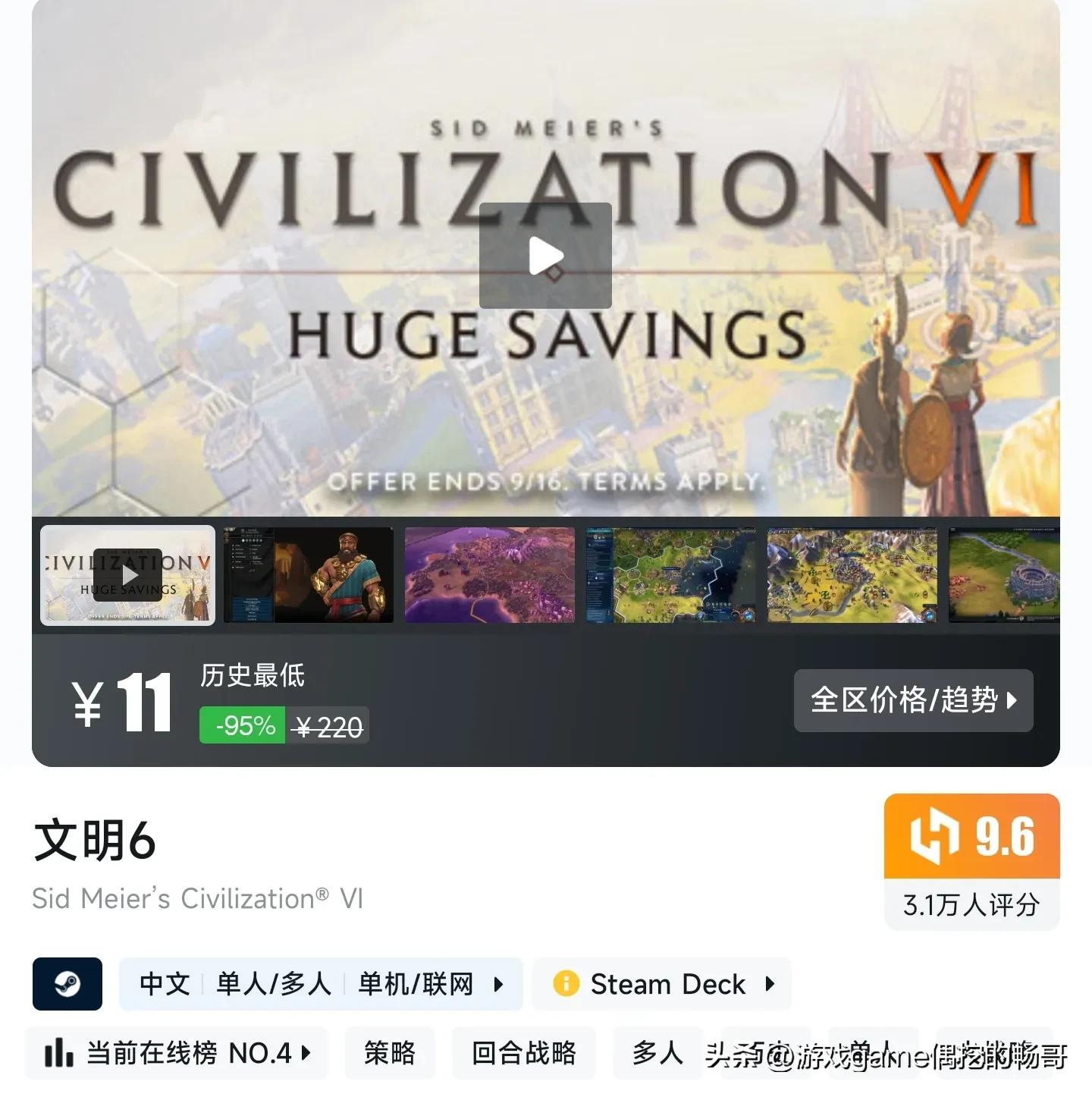Screen dimensions: 1092x1094
Task: Click the online ranking bar chart icon
Action: (58, 1053)
